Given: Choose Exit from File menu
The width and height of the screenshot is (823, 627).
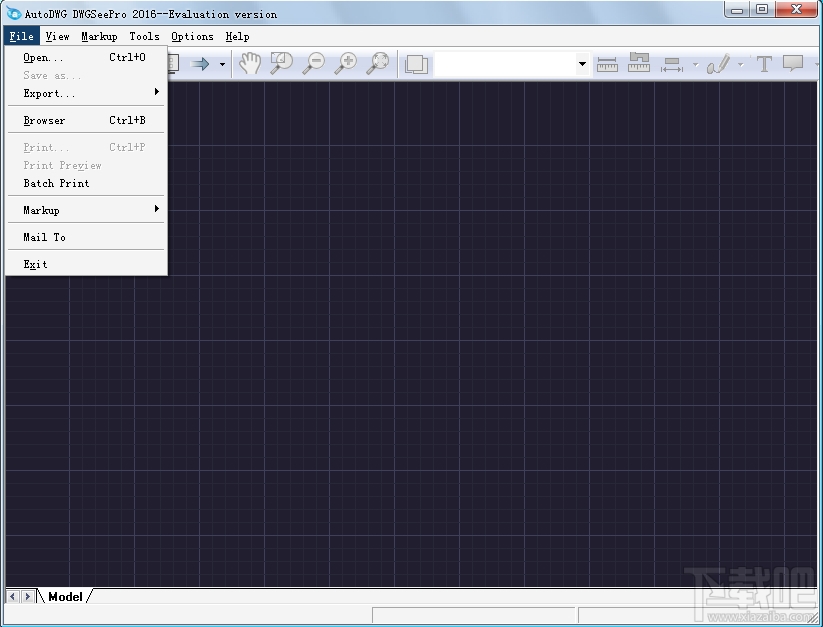Looking at the screenshot, I should tap(86, 264).
